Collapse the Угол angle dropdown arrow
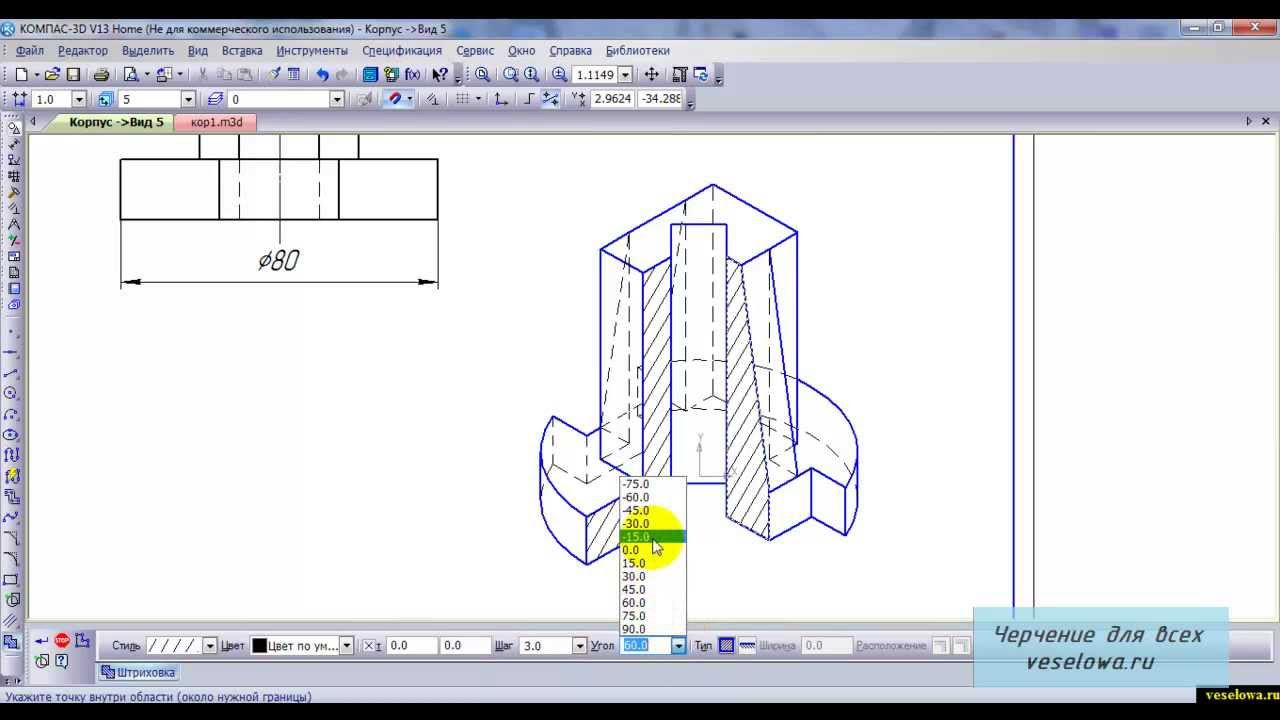 tap(678, 646)
